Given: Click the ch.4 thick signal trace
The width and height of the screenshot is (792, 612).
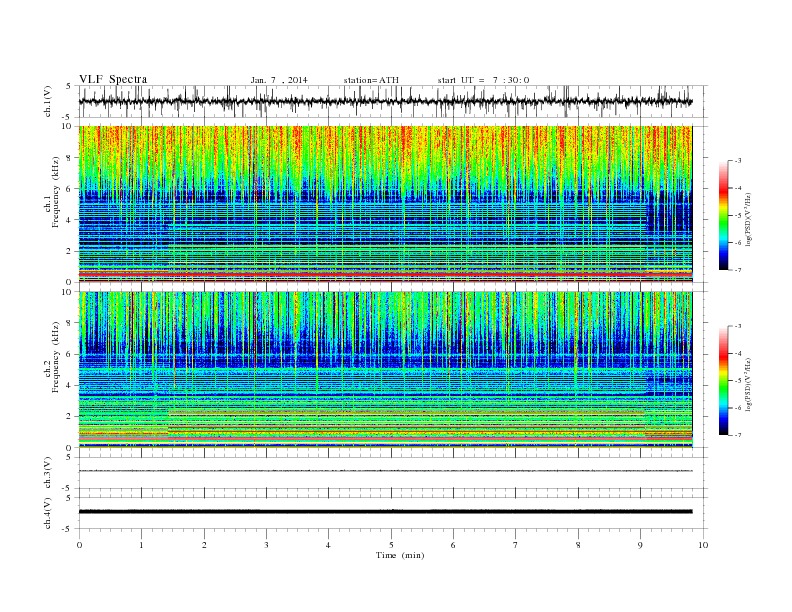Looking at the screenshot, I should [385, 512].
